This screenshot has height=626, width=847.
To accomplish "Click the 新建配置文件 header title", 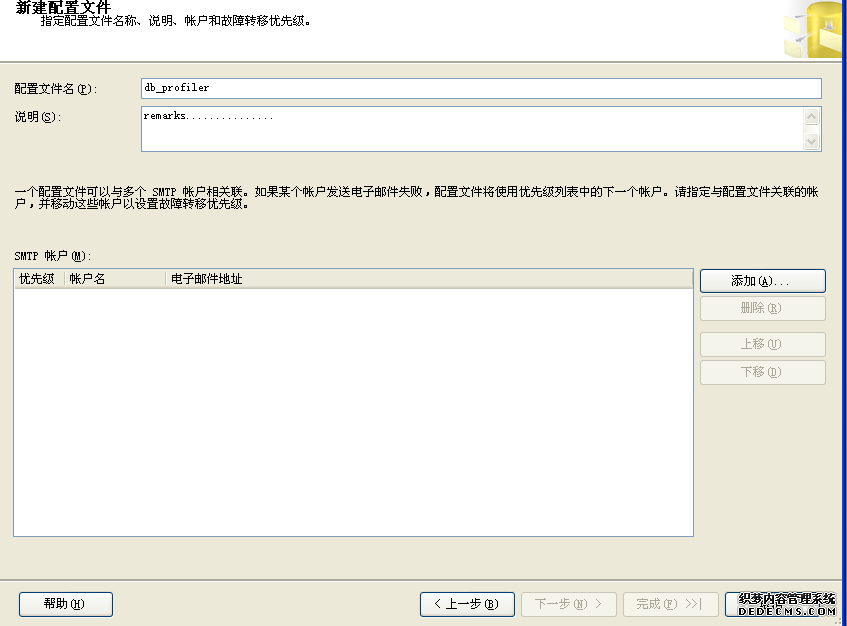I will (63, 7).
